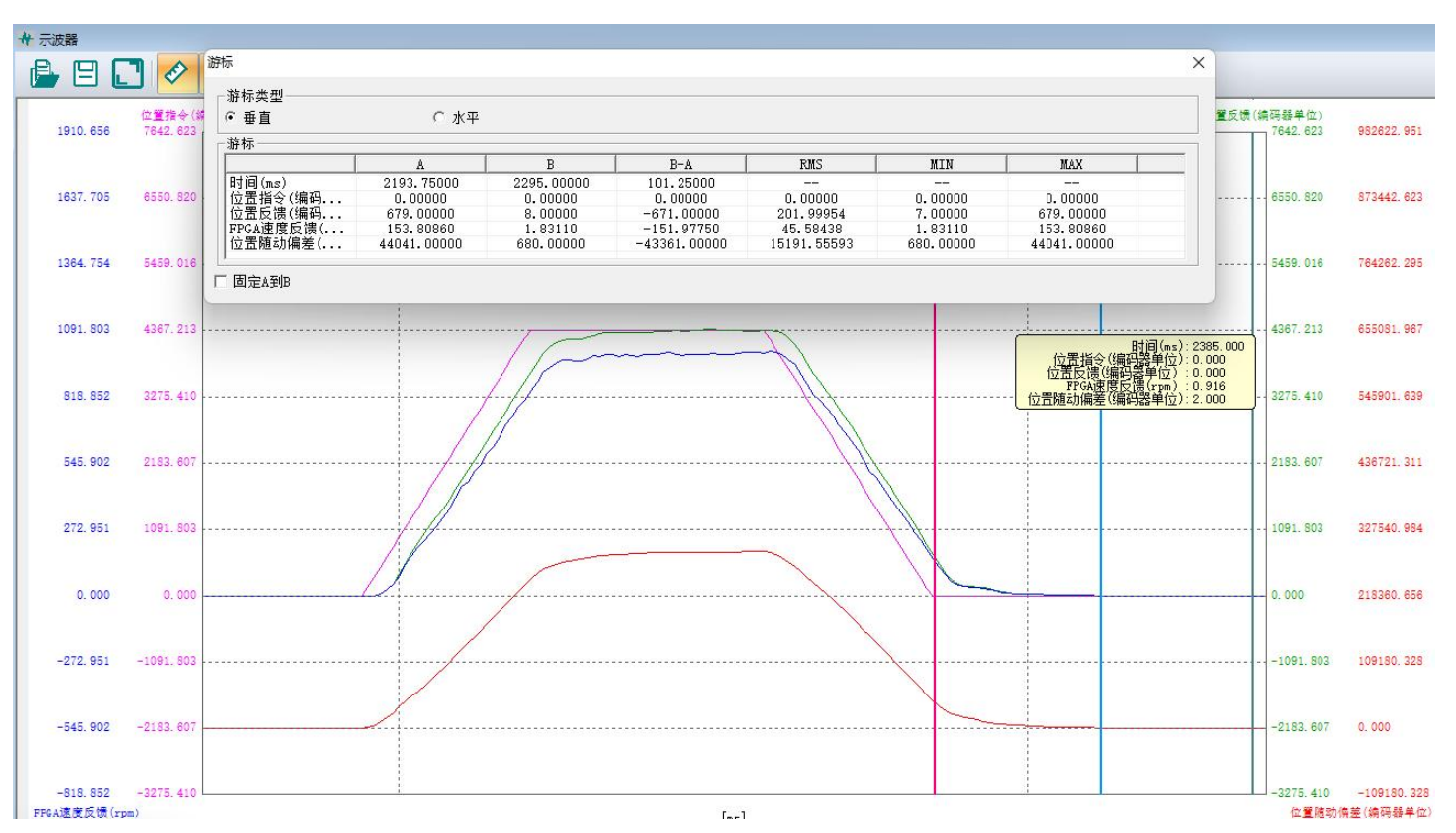The width and height of the screenshot is (1456, 833).
Task: Click the save waveform disk icon
Action: 86,74
